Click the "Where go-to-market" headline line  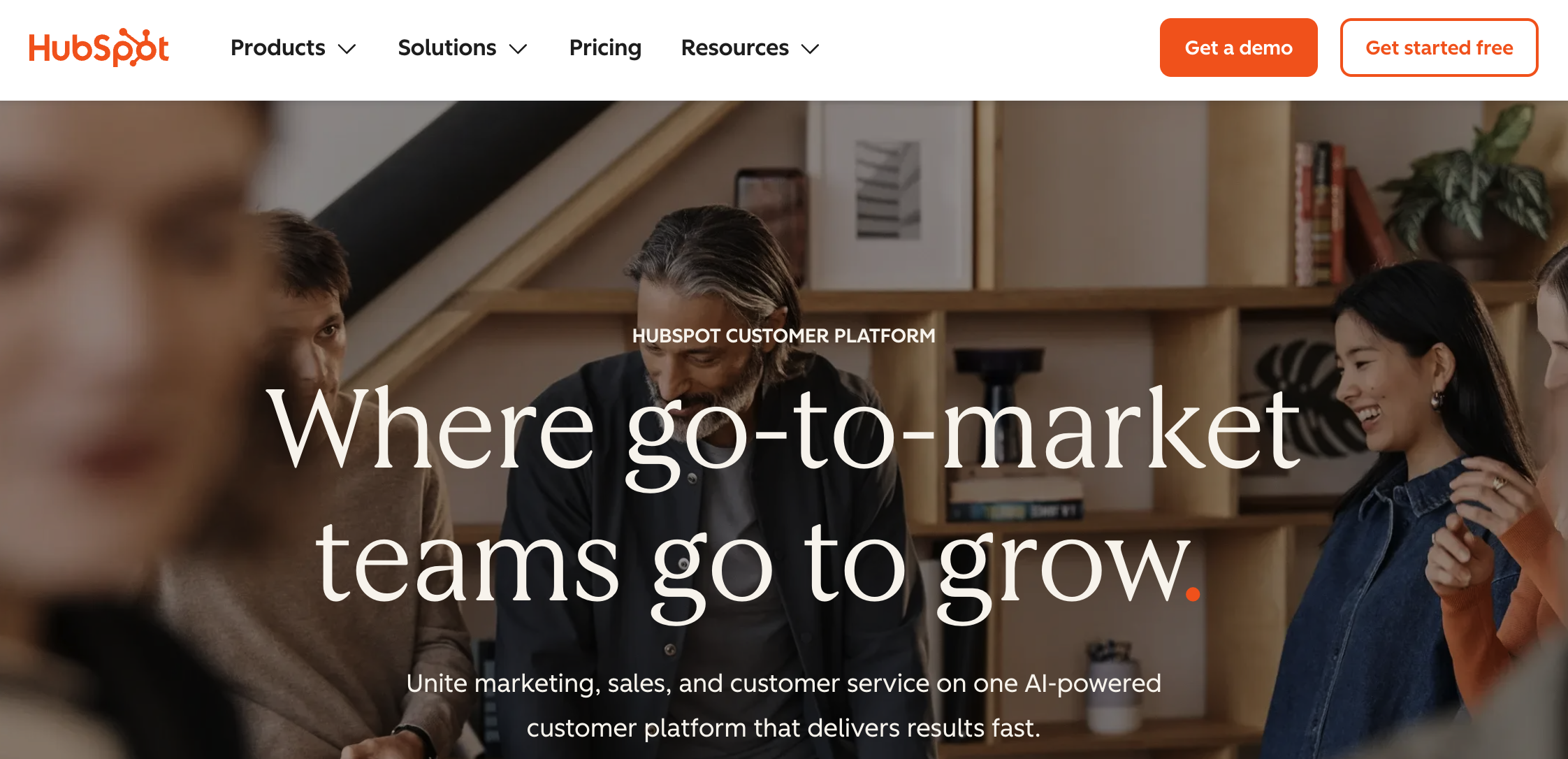coord(783,430)
